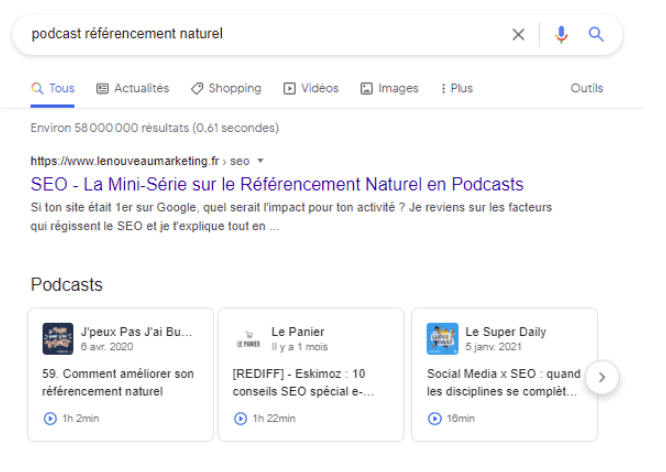
Task: Open the Le Panier podcast logo thumbnail
Action: 248,339
